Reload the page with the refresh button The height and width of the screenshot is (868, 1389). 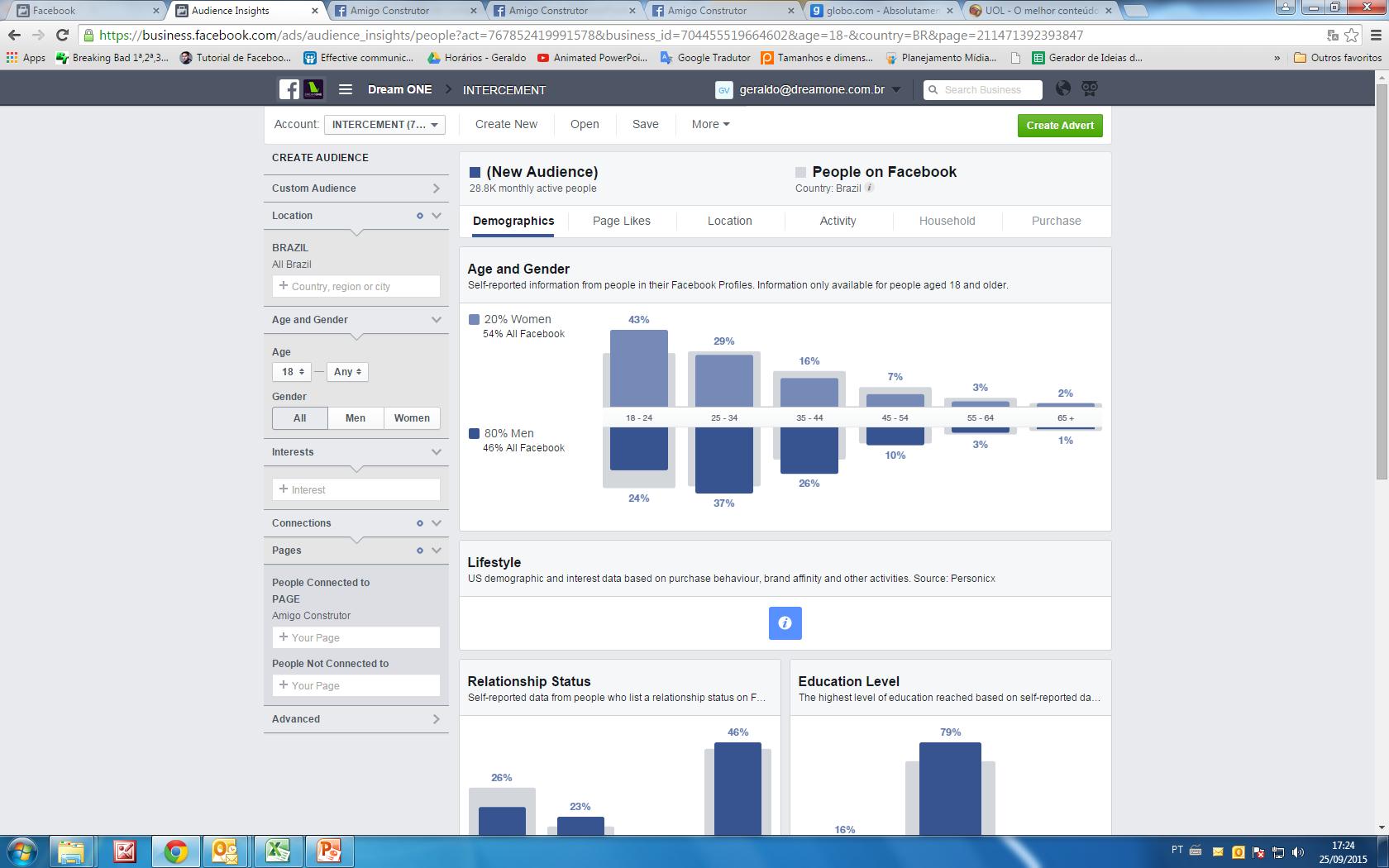62,35
